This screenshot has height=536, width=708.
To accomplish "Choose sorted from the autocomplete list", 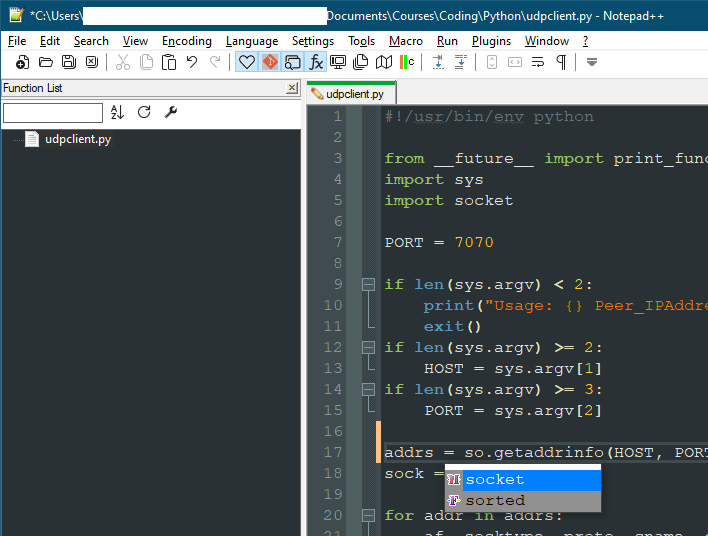I will coord(523,500).
